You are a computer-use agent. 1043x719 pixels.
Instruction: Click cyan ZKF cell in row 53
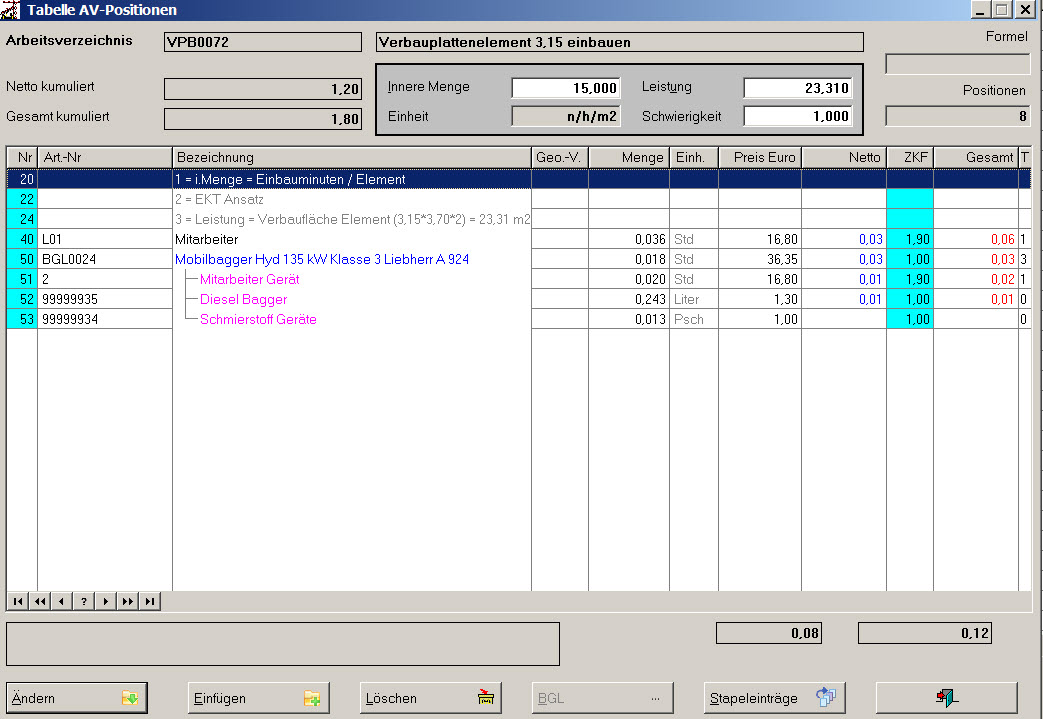point(909,320)
